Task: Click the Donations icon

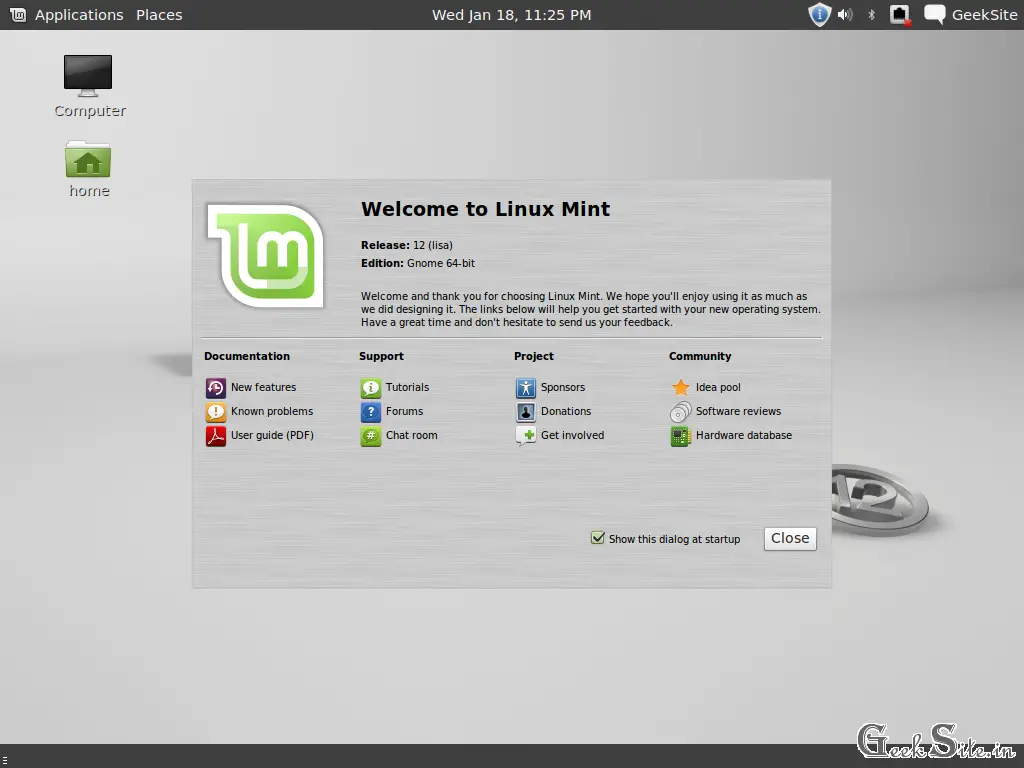Action: tap(526, 412)
